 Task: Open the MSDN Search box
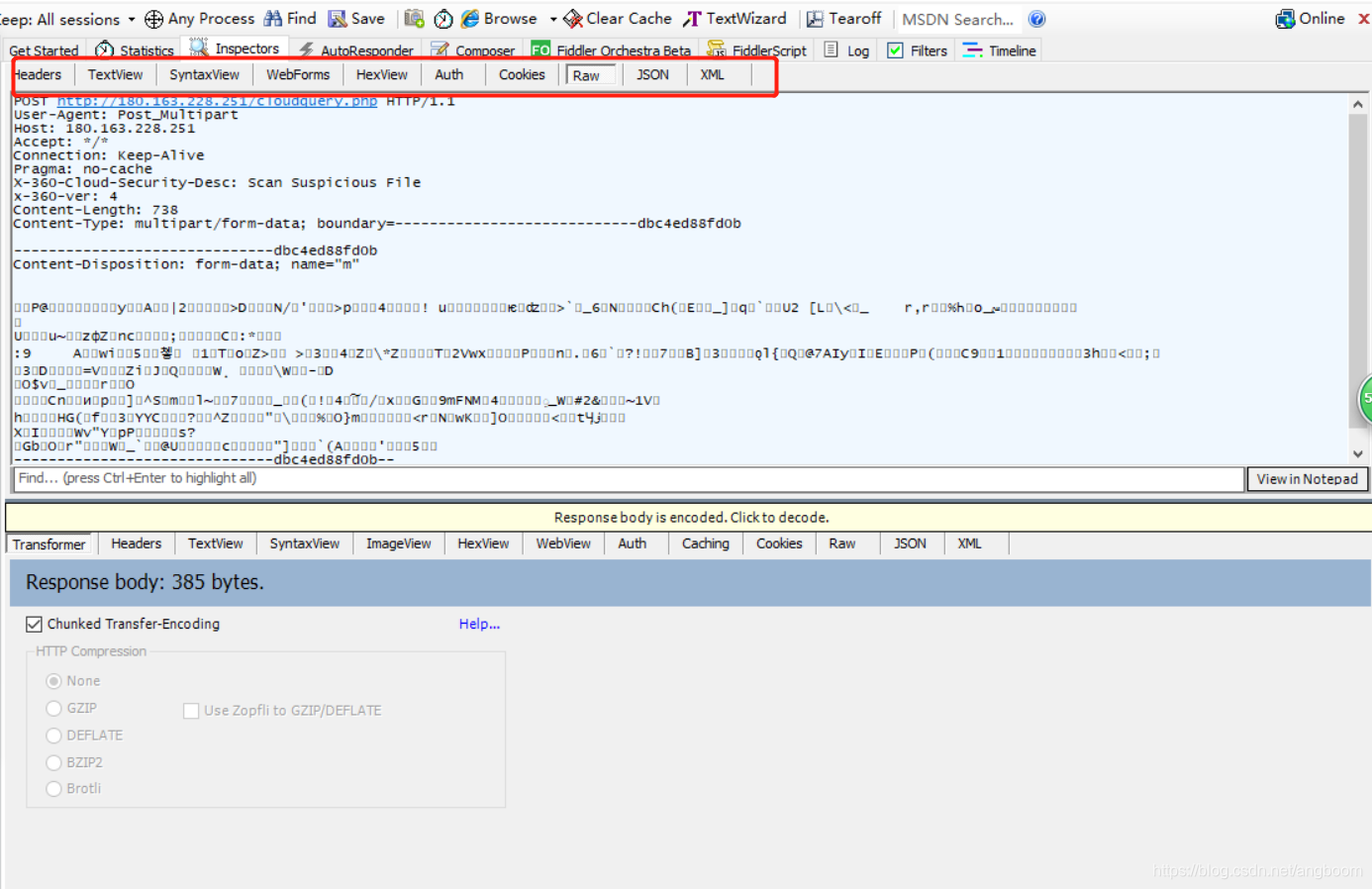[957, 18]
